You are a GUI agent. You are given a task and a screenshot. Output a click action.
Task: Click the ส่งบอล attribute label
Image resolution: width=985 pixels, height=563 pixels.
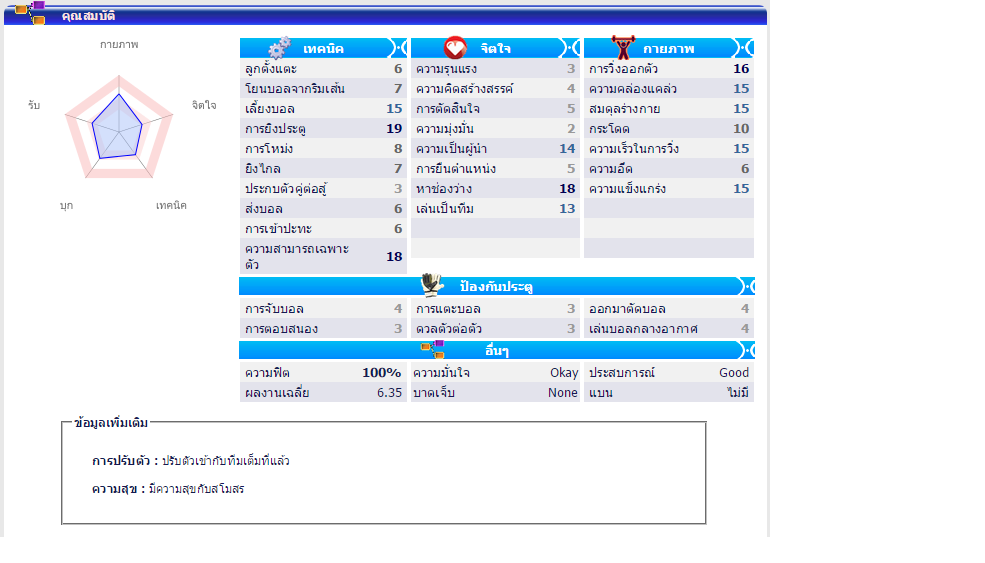pos(264,209)
